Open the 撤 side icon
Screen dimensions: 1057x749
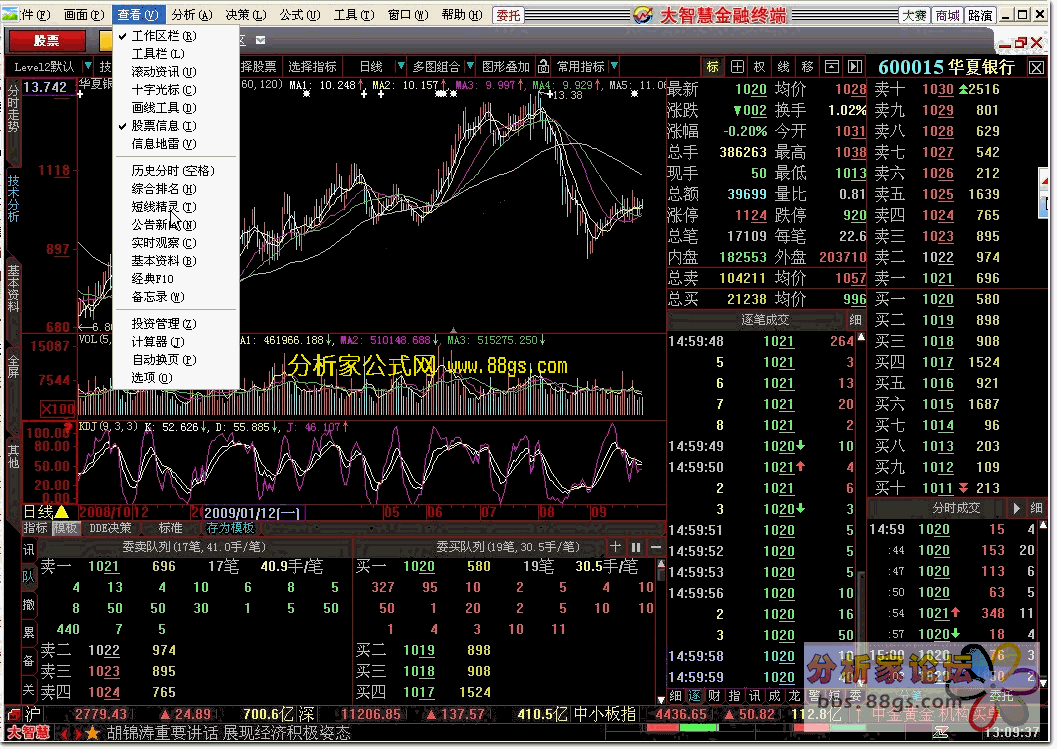[x=28, y=604]
